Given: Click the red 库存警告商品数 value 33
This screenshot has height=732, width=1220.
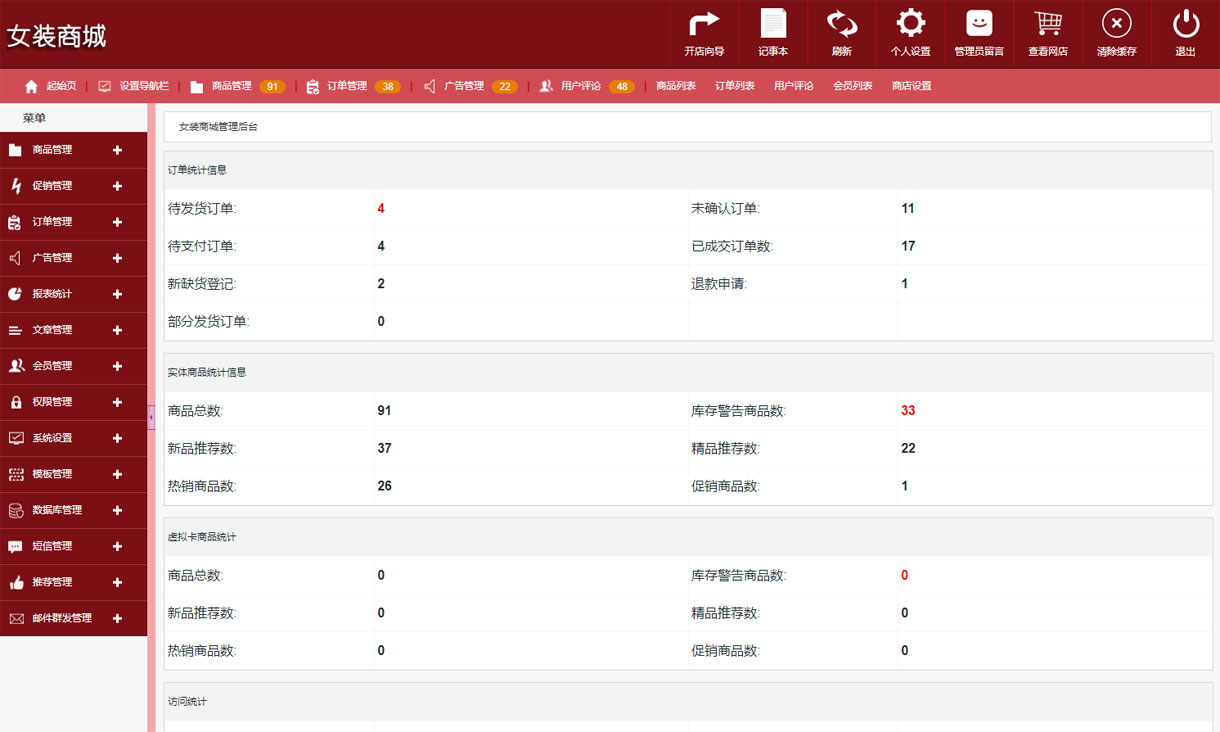Looking at the screenshot, I should click(908, 411).
